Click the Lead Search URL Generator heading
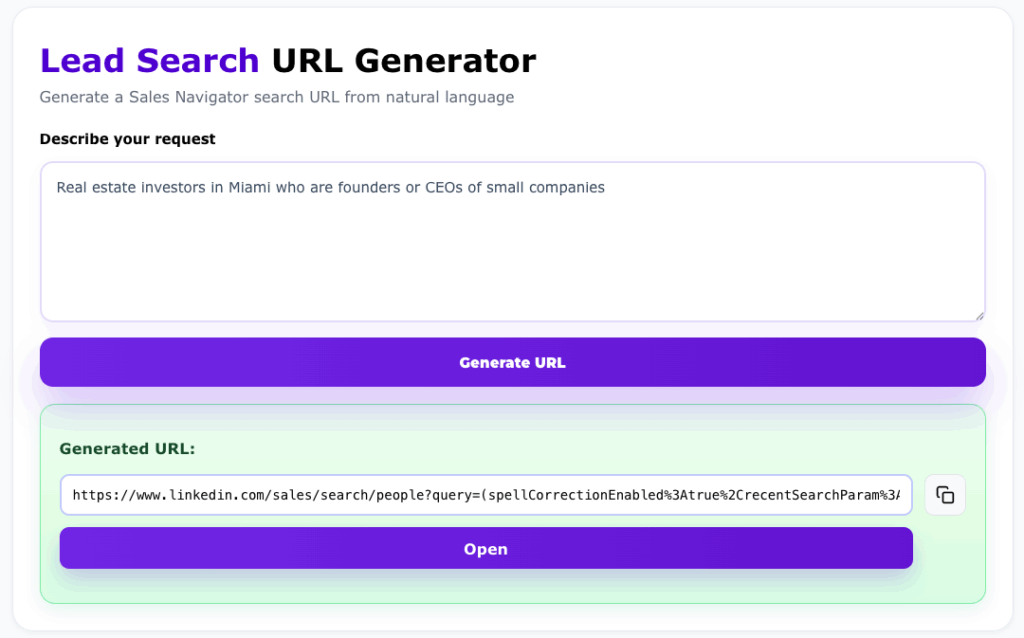Image resolution: width=1024 pixels, height=638 pixels. [x=288, y=60]
